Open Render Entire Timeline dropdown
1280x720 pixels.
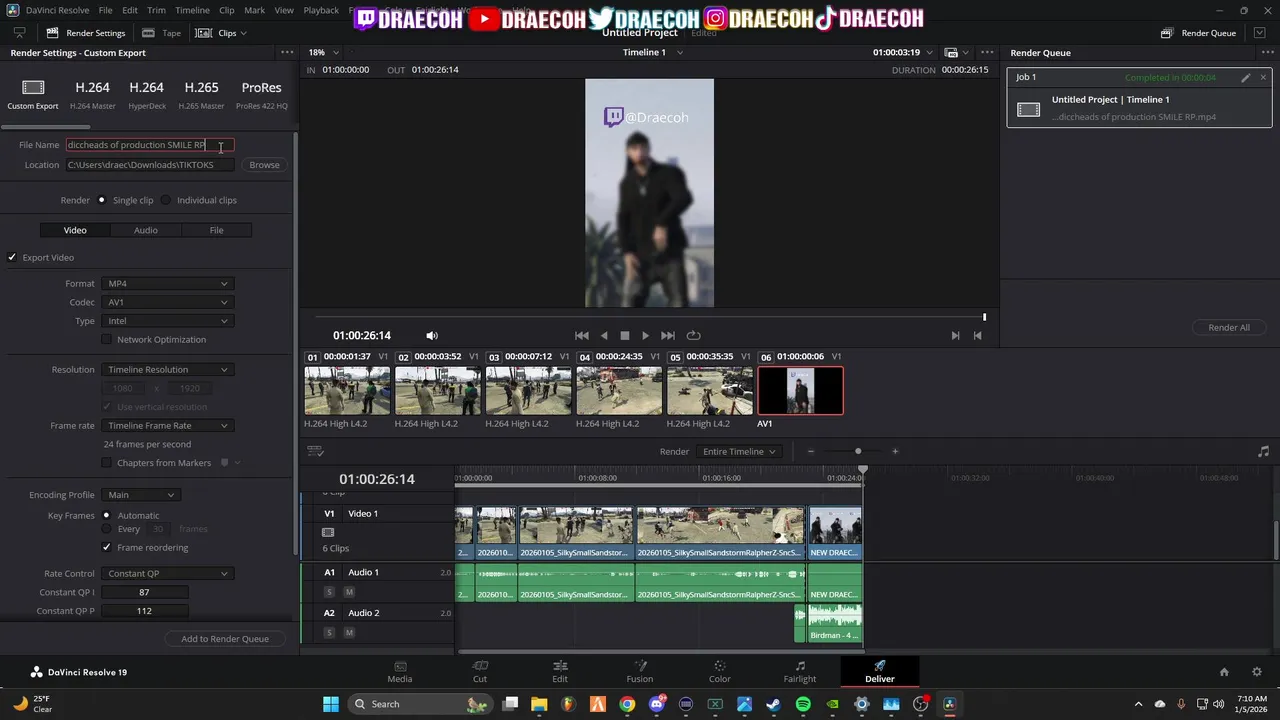[739, 451]
